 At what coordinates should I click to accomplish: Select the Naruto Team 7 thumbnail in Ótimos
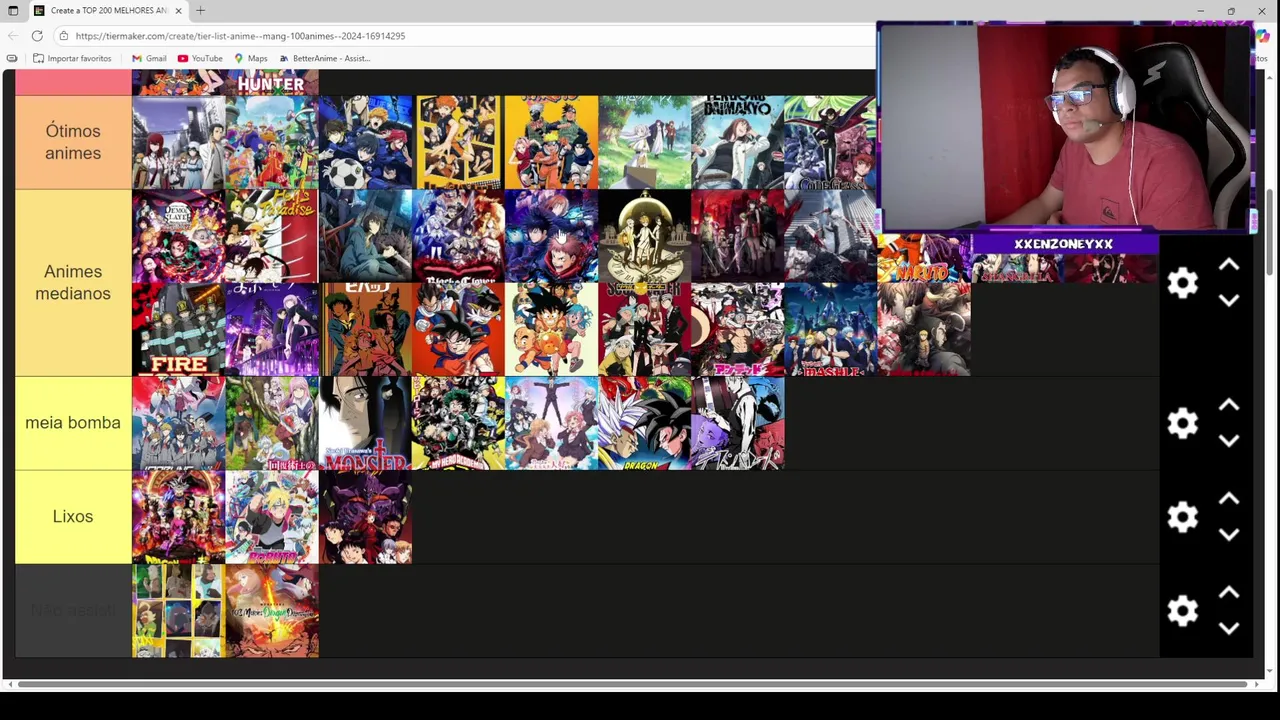[x=551, y=142]
